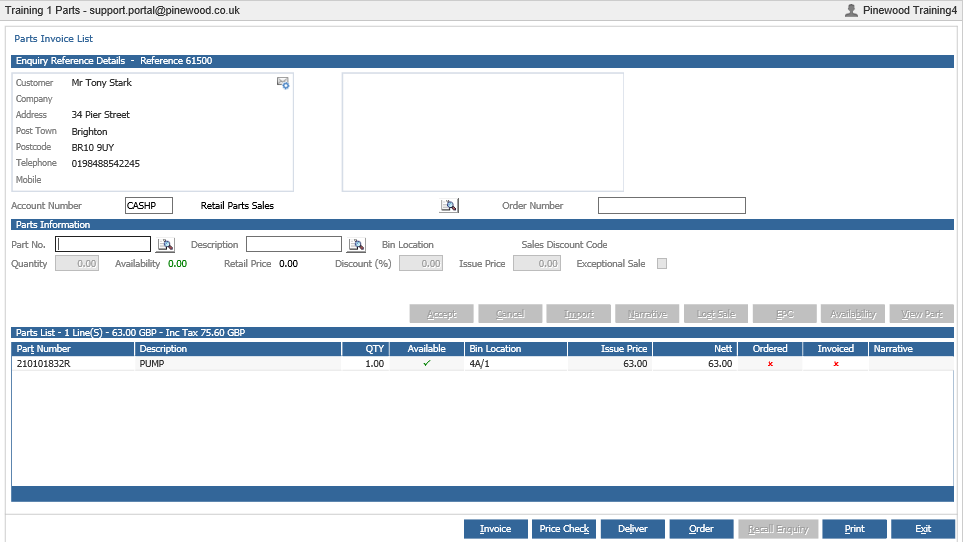Select bin location 4A/1 cell
963x542 pixels.
pos(516,363)
